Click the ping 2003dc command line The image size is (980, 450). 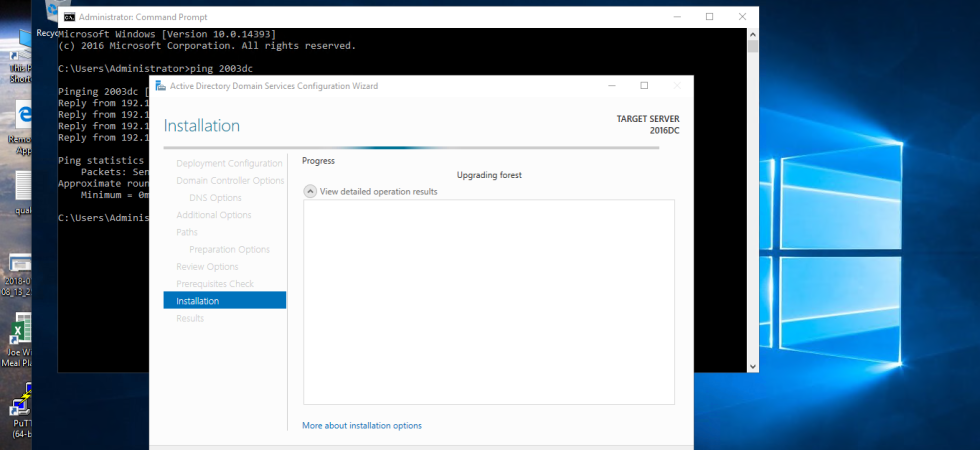pos(156,68)
